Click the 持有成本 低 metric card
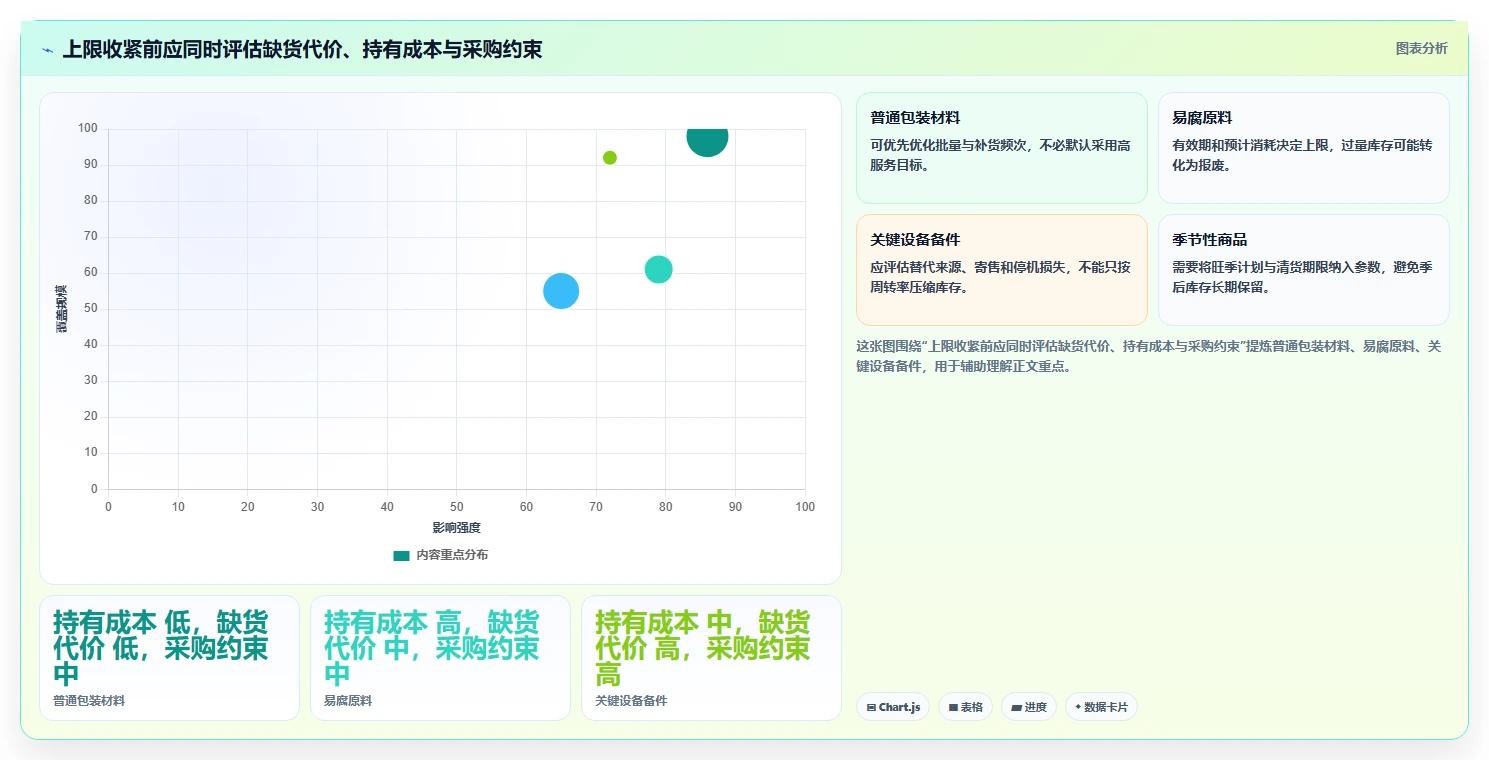Viewport: 1489px width, 760px height. 169,658
